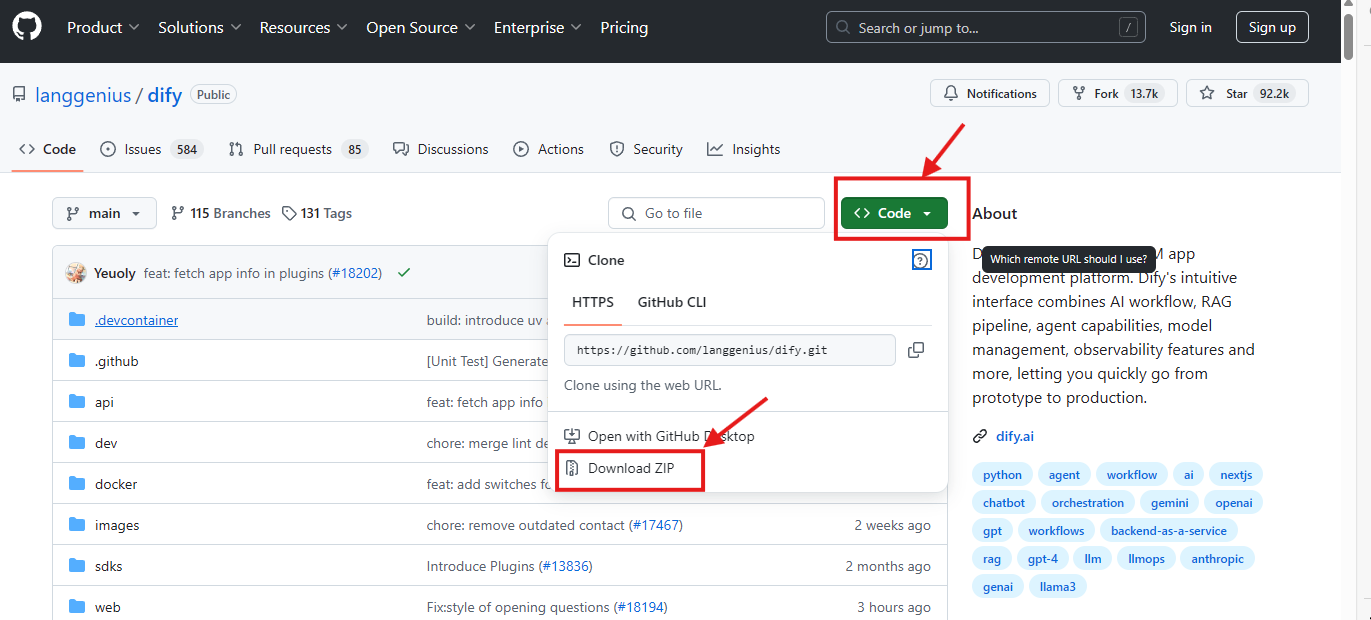
Task: Open the .github folder icon
Action: 77,361
